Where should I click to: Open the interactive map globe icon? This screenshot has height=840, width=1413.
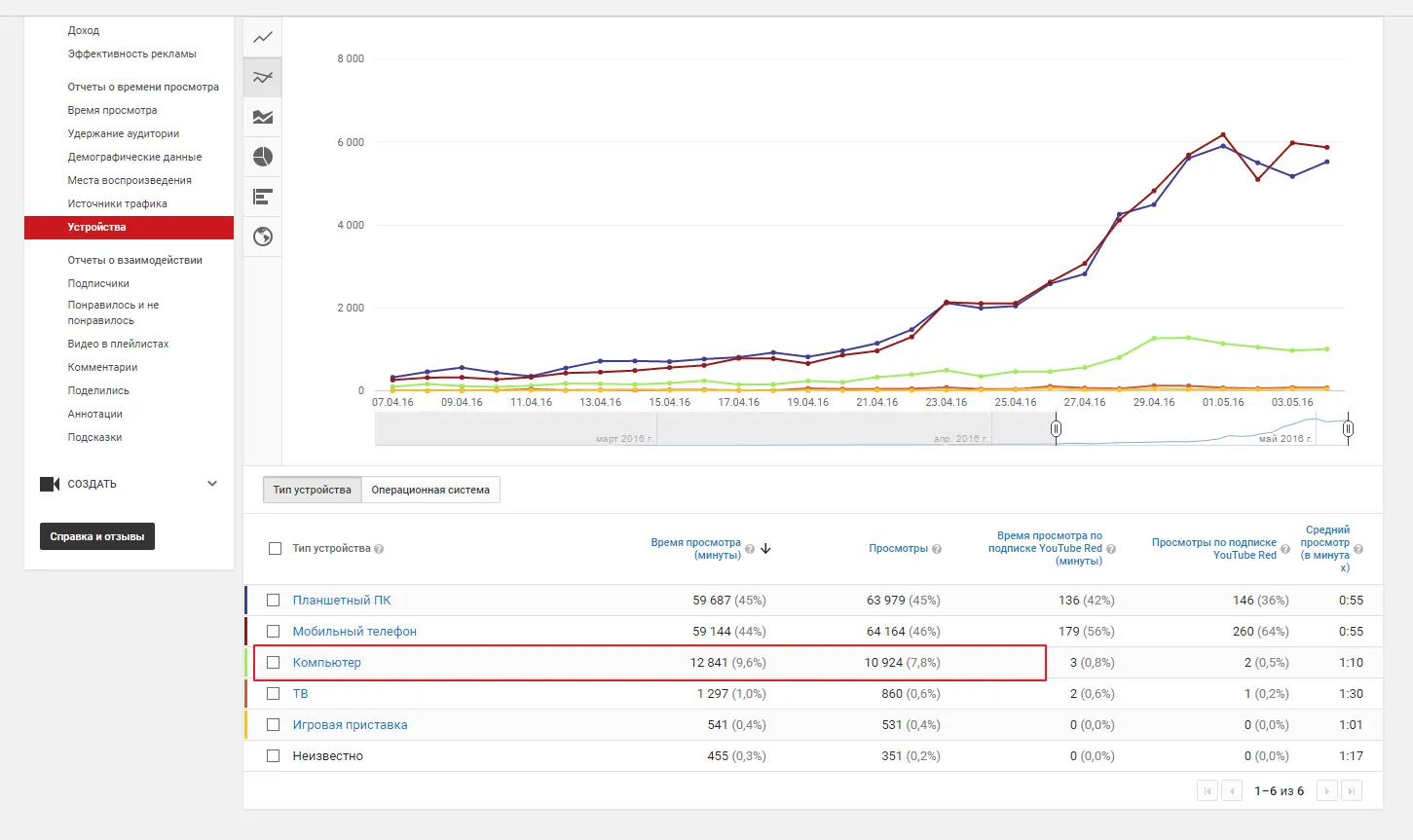pos(263,237)
